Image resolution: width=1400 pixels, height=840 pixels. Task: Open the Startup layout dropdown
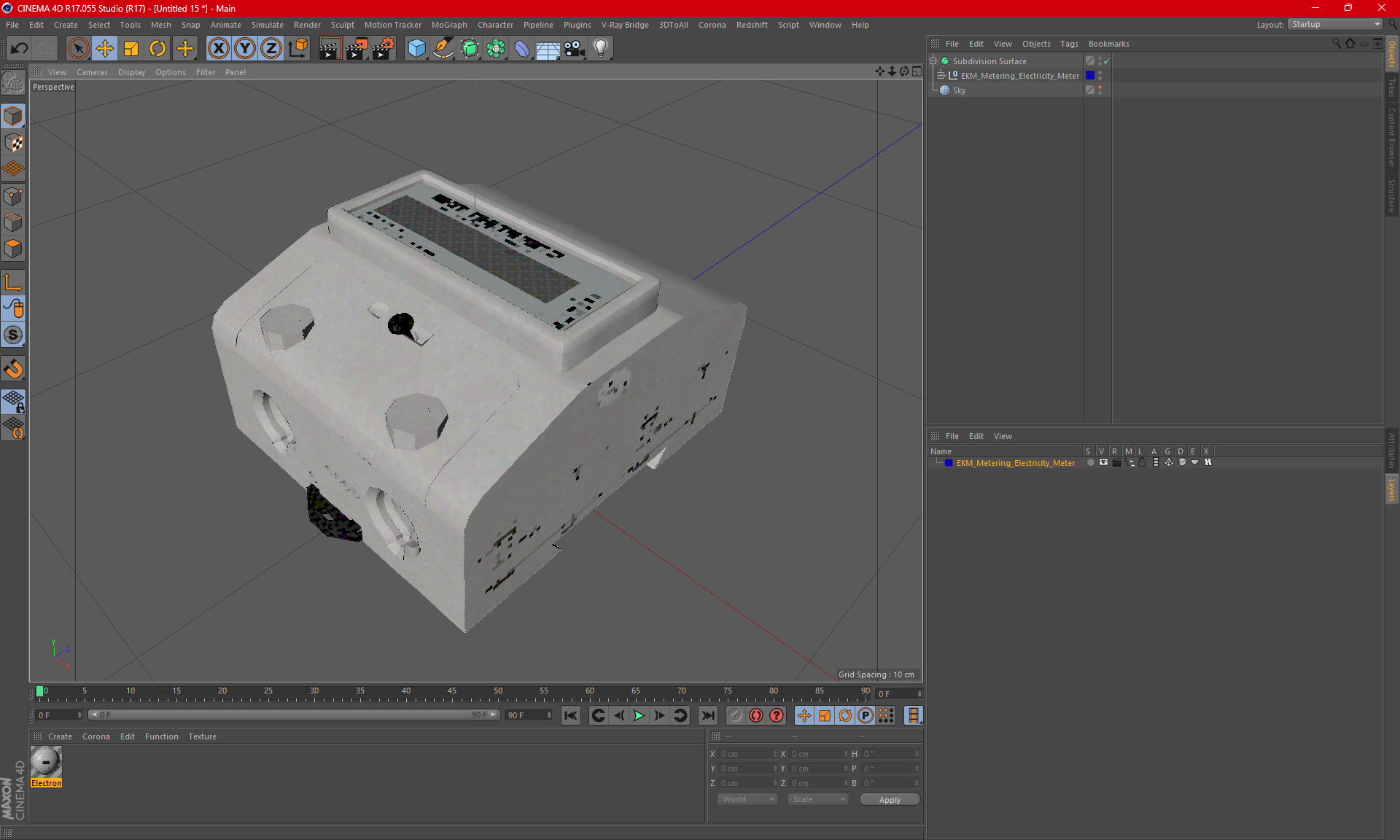pos(1336,24)
